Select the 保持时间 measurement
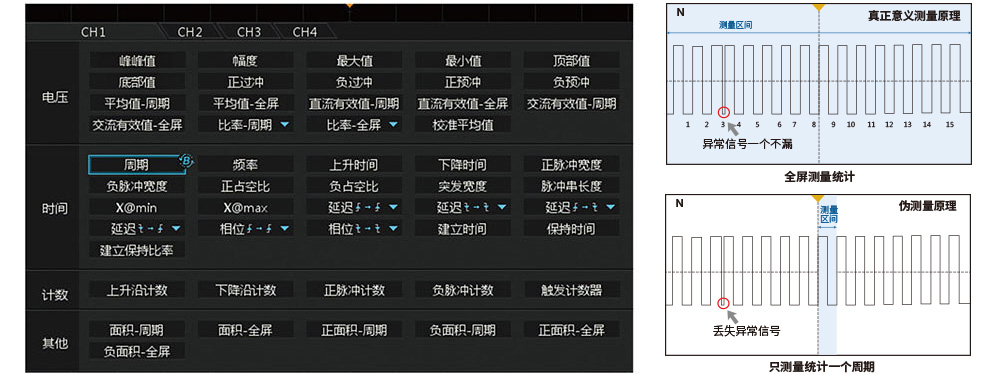 tap(571, 228)
